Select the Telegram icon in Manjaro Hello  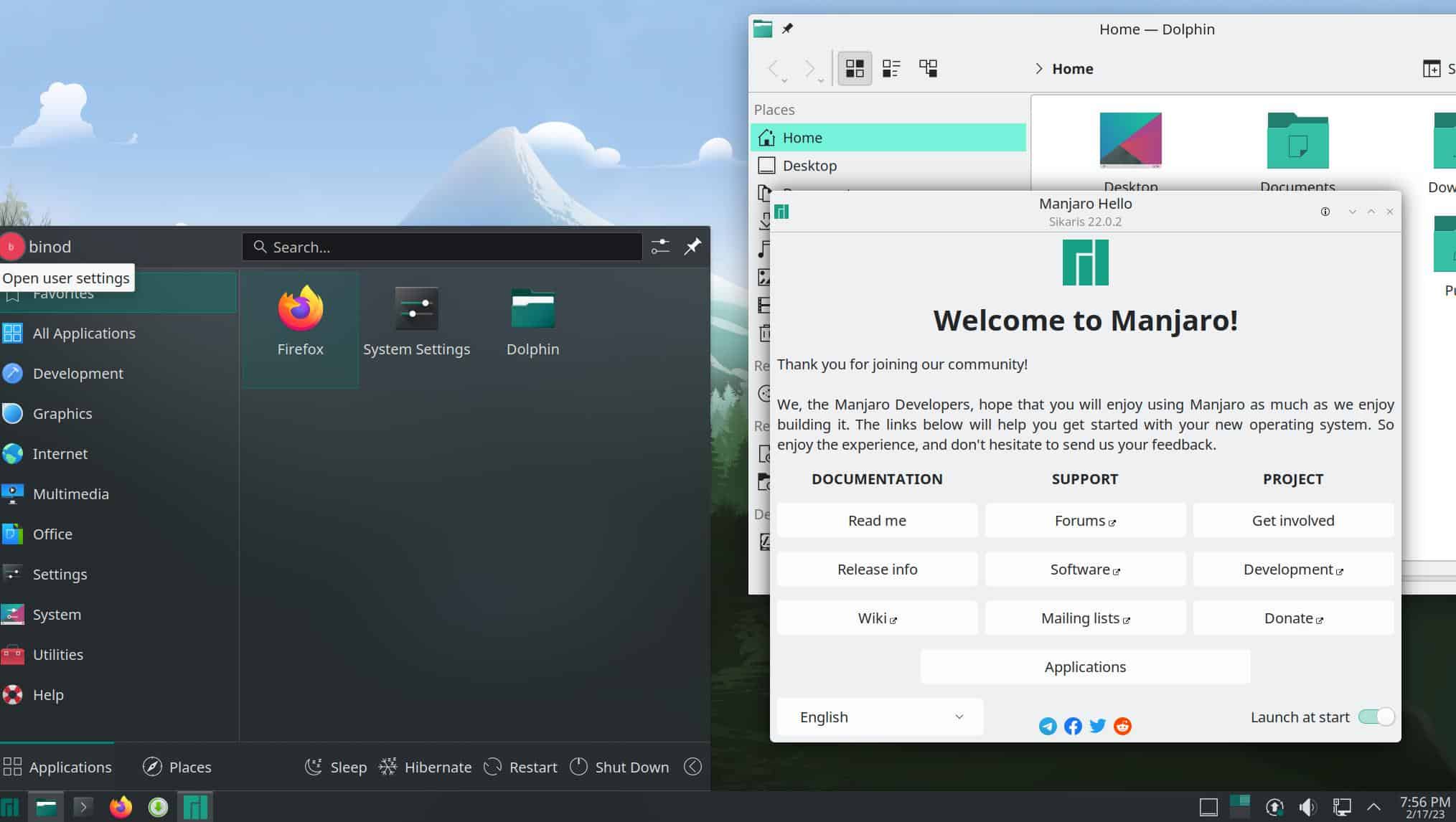pos(1048,726)
